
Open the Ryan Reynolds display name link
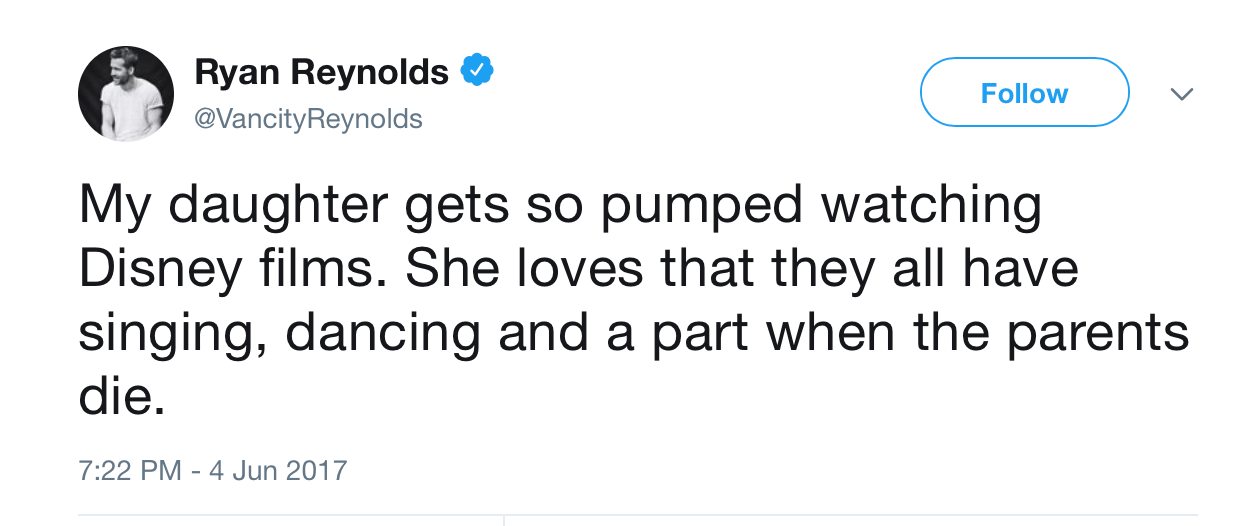tap(321, 72)
